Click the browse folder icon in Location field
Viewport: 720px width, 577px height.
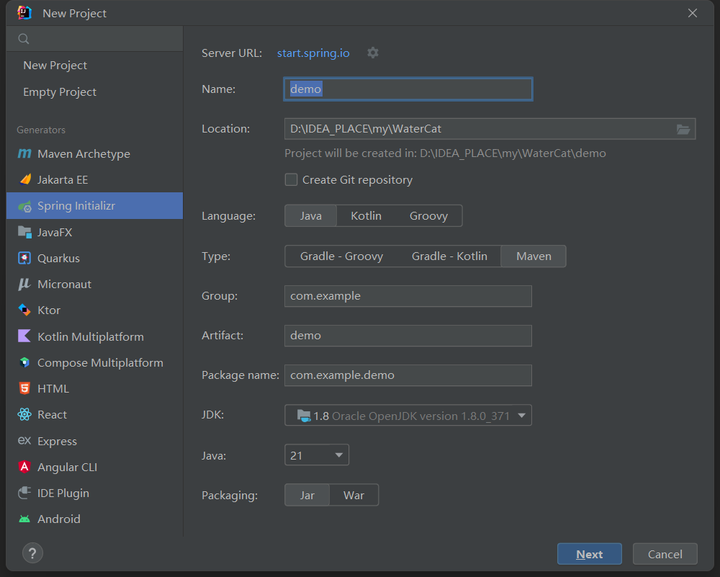tap(684, 129)
